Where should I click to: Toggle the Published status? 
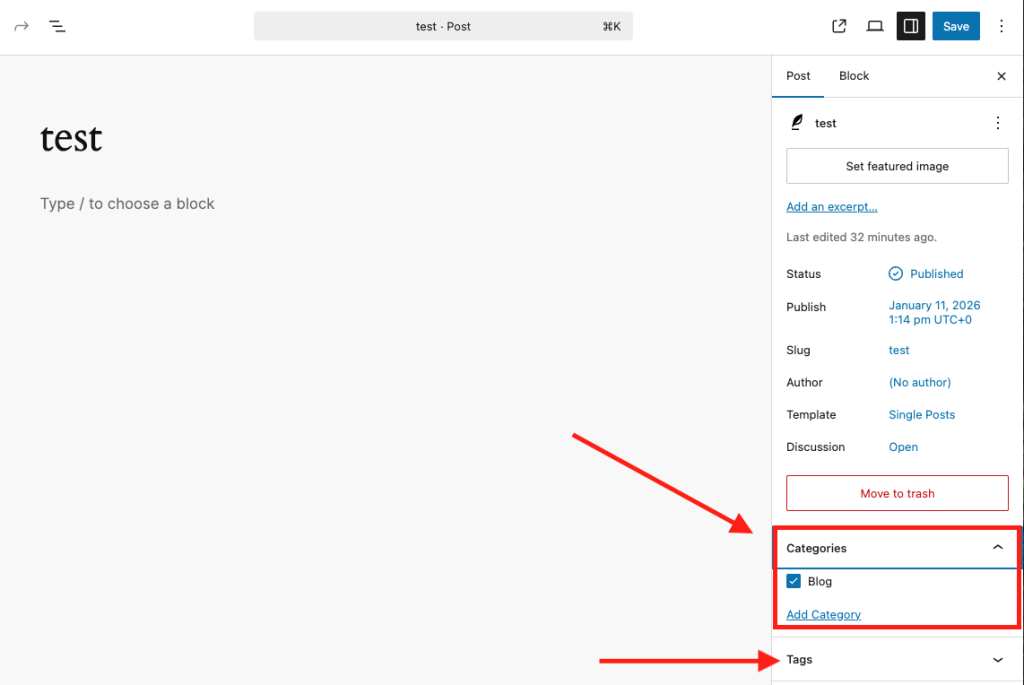936,273
